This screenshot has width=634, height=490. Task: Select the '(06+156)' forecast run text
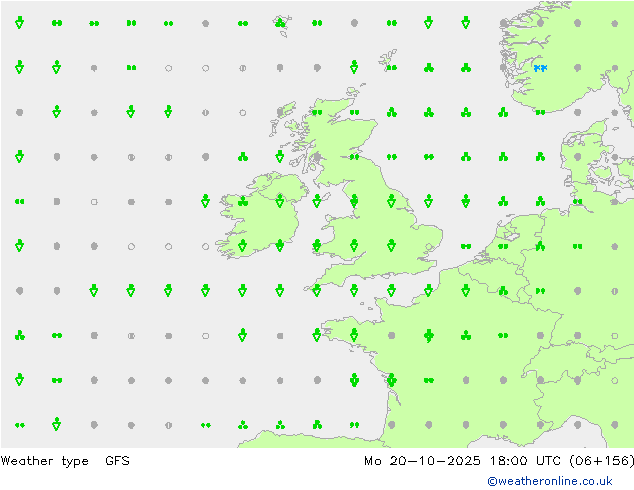[x=602, y=460]
